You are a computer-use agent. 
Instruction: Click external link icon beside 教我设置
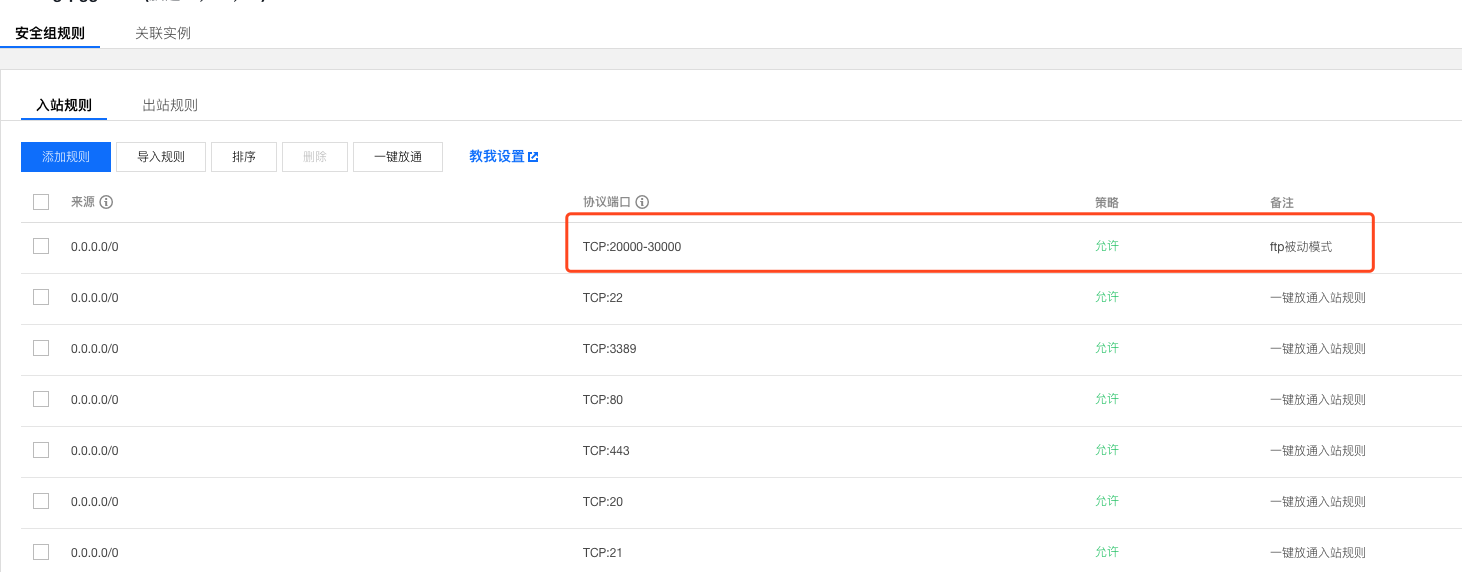[x=533, y=157]
